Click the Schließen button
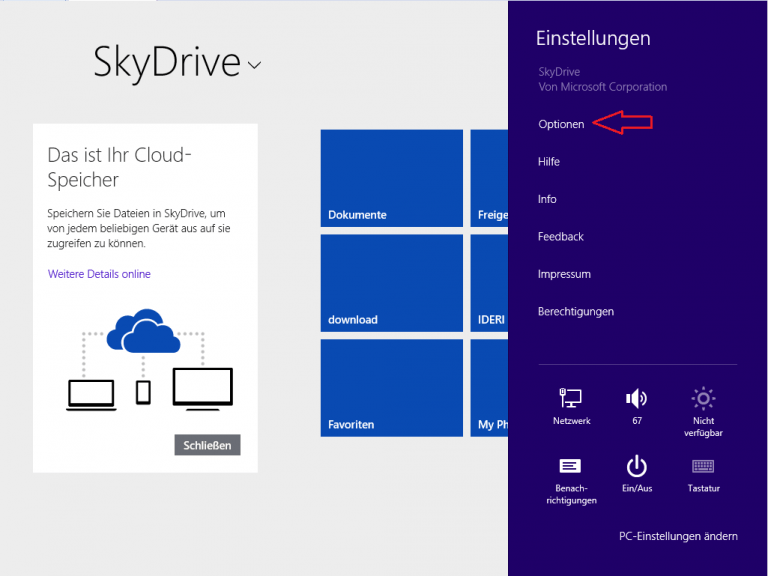 click(207, 445)
